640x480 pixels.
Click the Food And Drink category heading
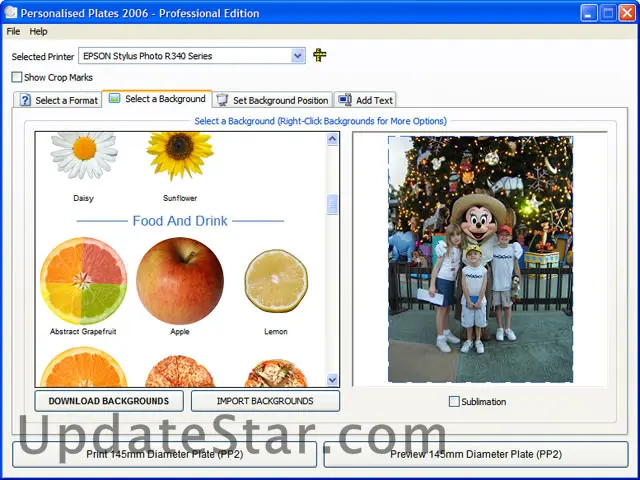point(180,221)
